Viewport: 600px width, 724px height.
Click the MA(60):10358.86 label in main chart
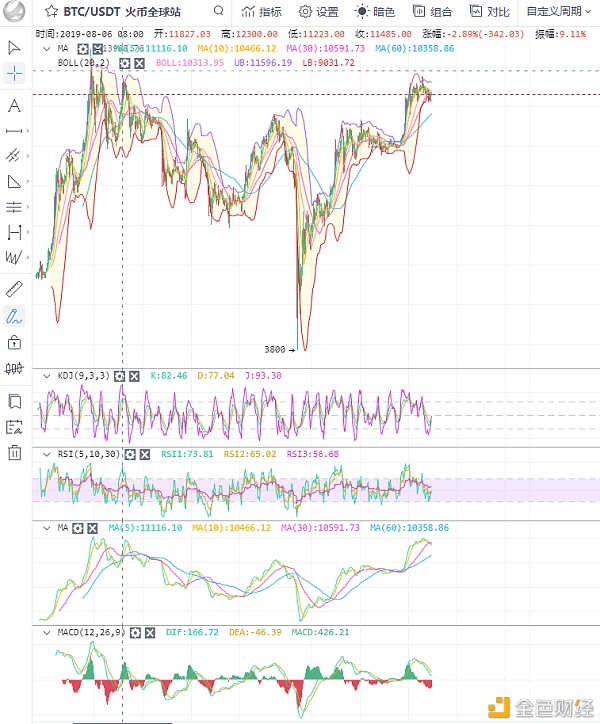pos(414,48)
